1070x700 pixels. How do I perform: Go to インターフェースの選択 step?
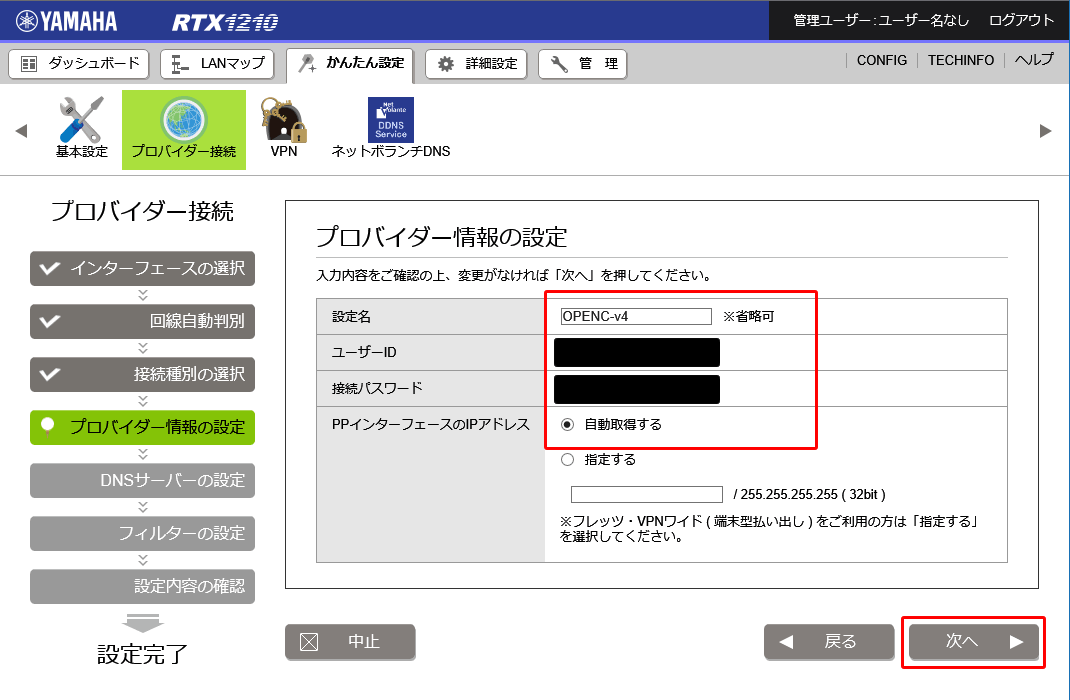pyautogui.click(x=143, y=268)
